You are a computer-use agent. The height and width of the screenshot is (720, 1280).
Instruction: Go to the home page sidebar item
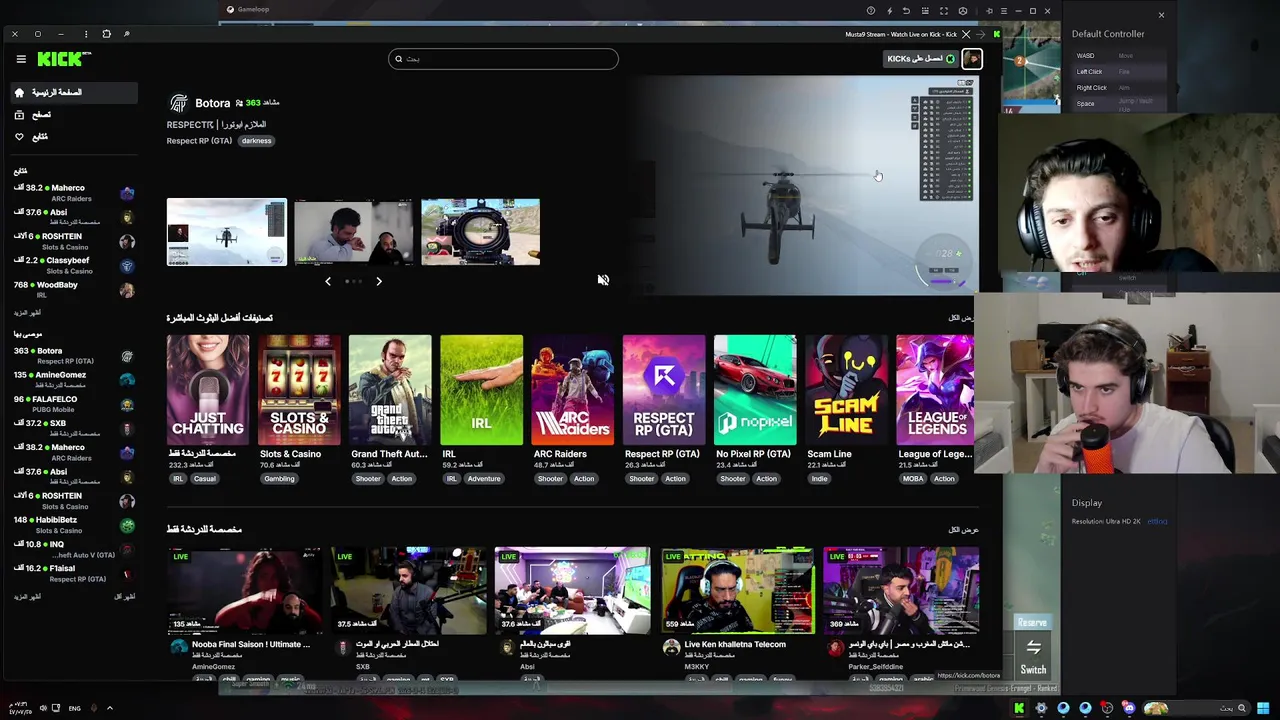75,92
